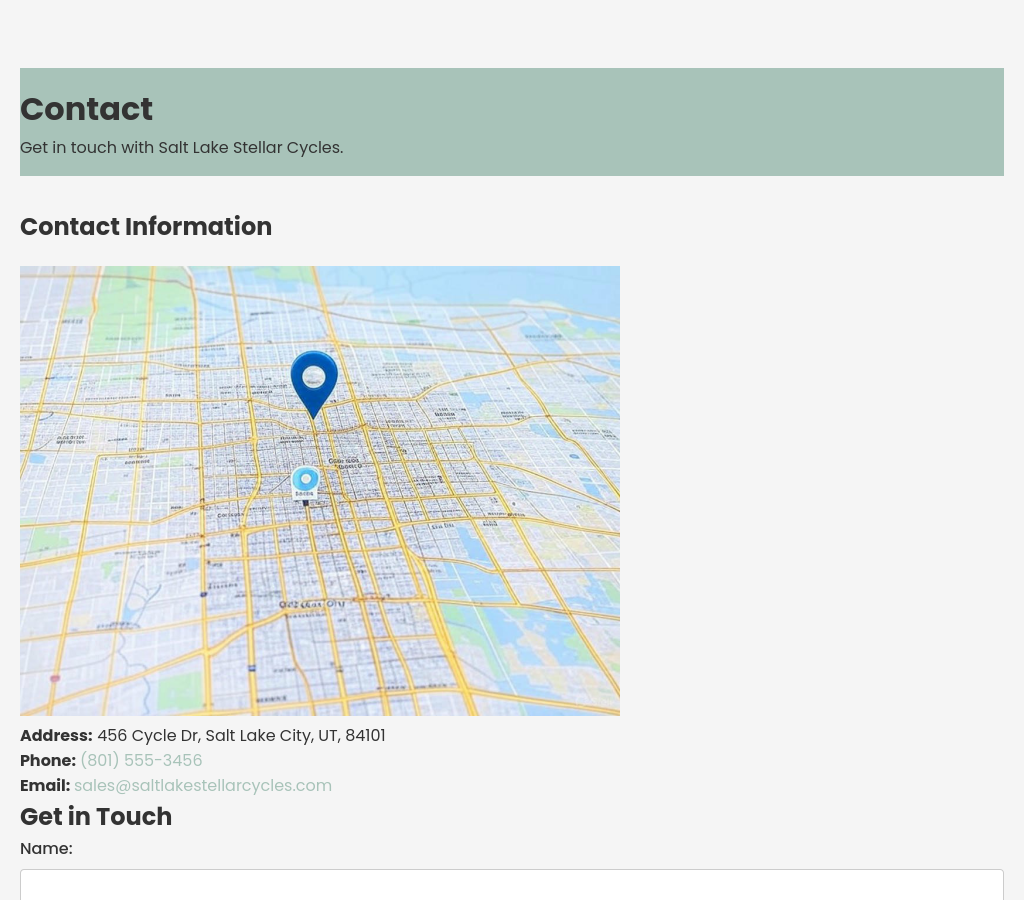Call the phone number (801) 555-3456
This screenshot has height=900, width=1024.
(x=141, y=760)
